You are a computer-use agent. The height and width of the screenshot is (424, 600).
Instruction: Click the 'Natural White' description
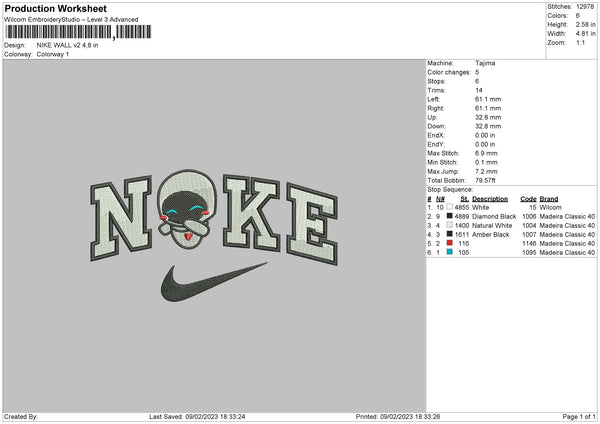(x=492, y=225)
